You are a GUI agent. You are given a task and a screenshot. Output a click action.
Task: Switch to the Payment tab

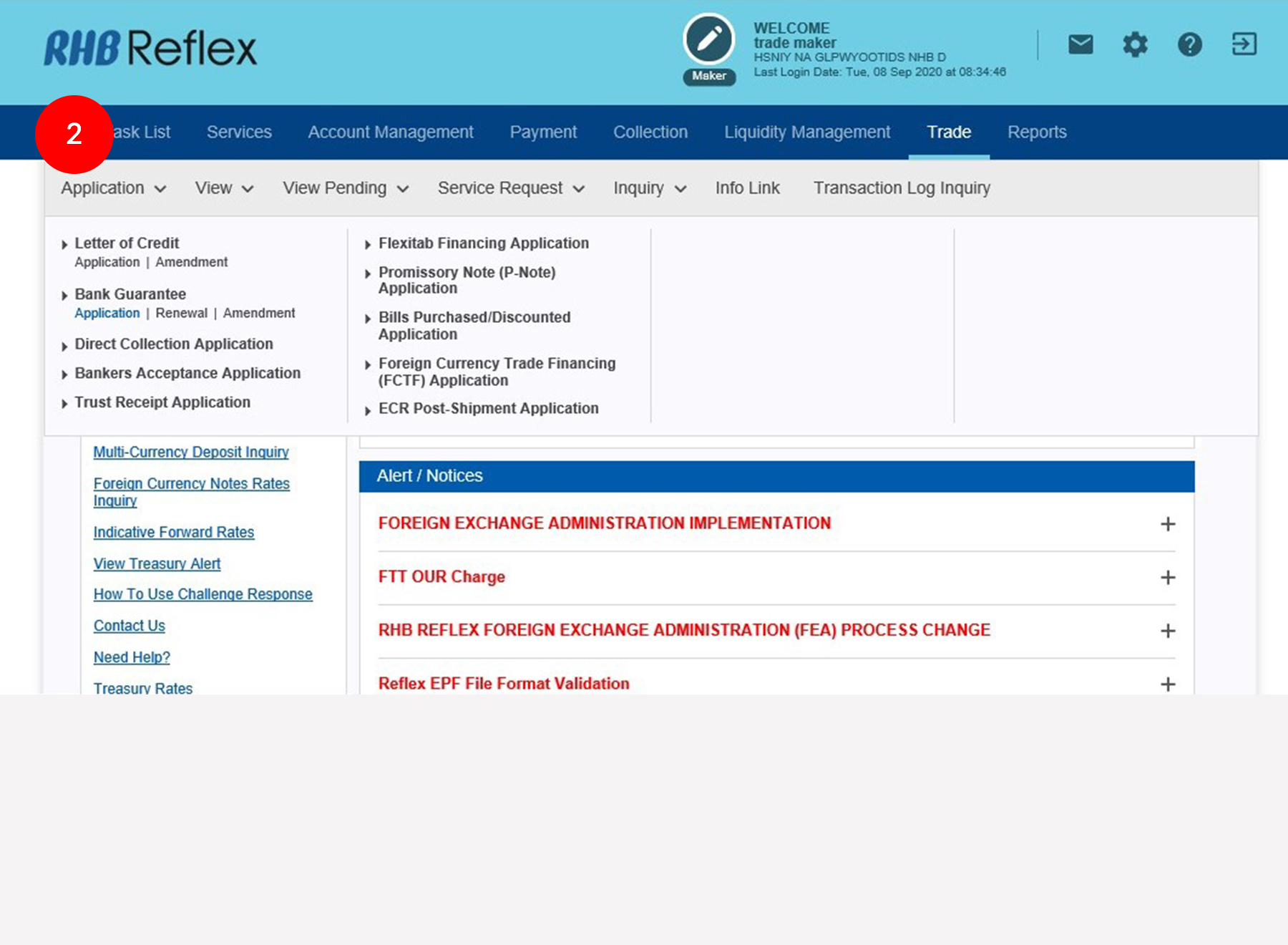click(x=543, y=132)
